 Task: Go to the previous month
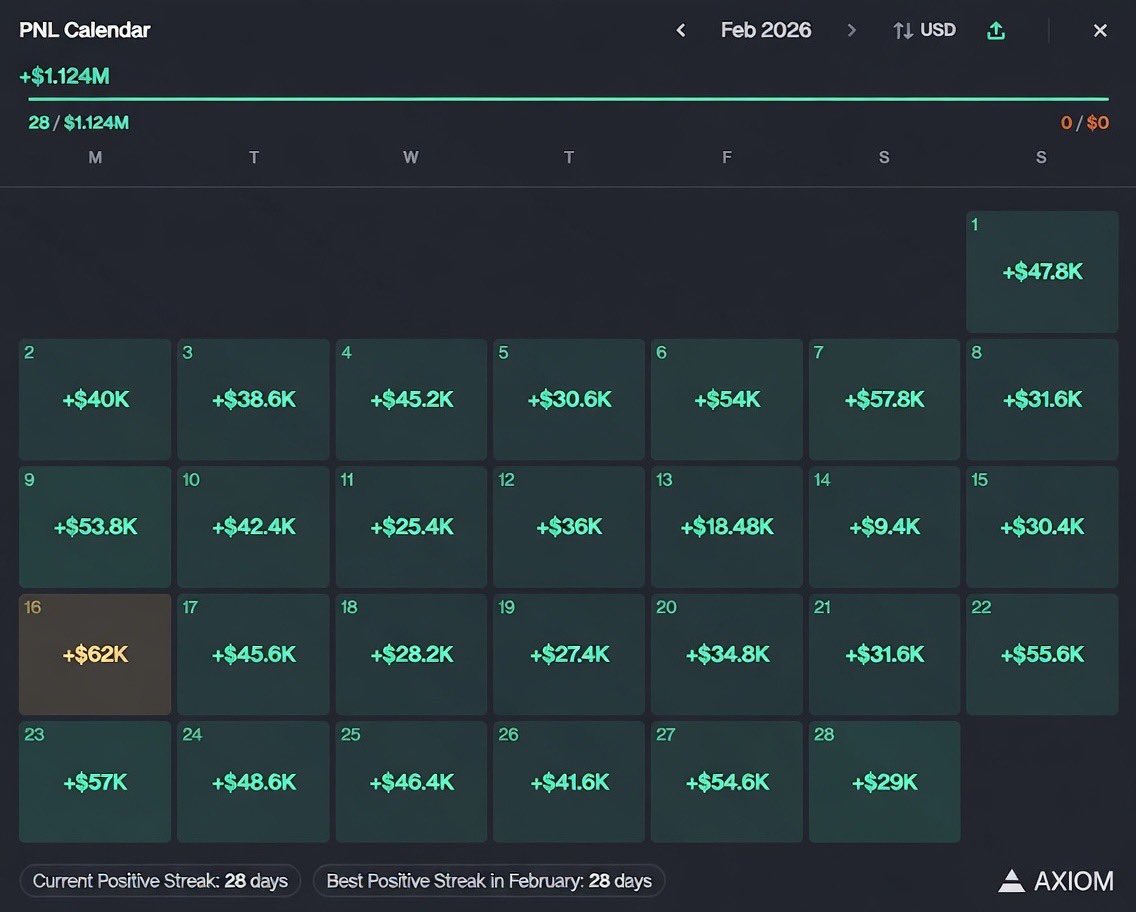[x=680, y=30]
